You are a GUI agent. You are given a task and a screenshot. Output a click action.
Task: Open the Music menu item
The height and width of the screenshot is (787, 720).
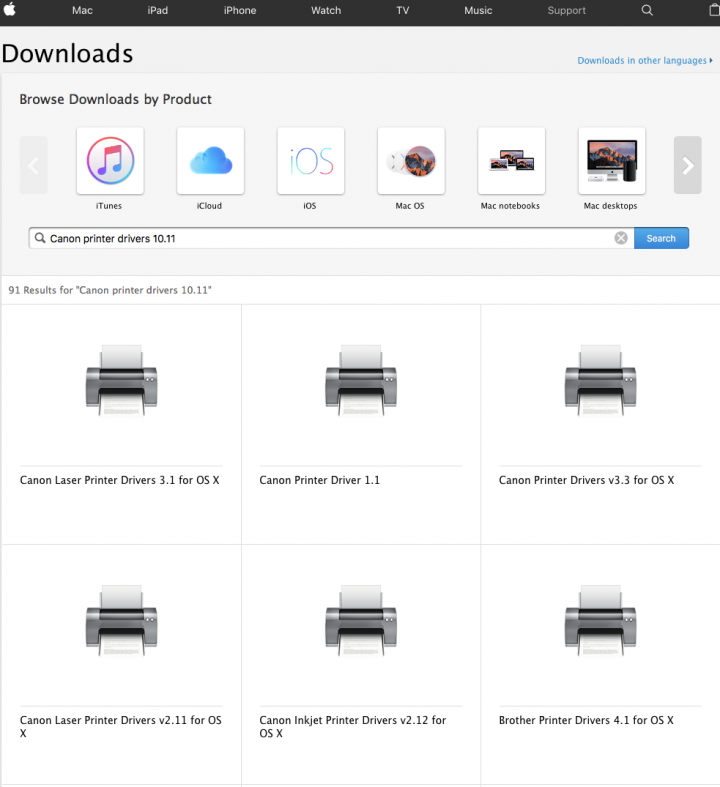click(478, 11)
